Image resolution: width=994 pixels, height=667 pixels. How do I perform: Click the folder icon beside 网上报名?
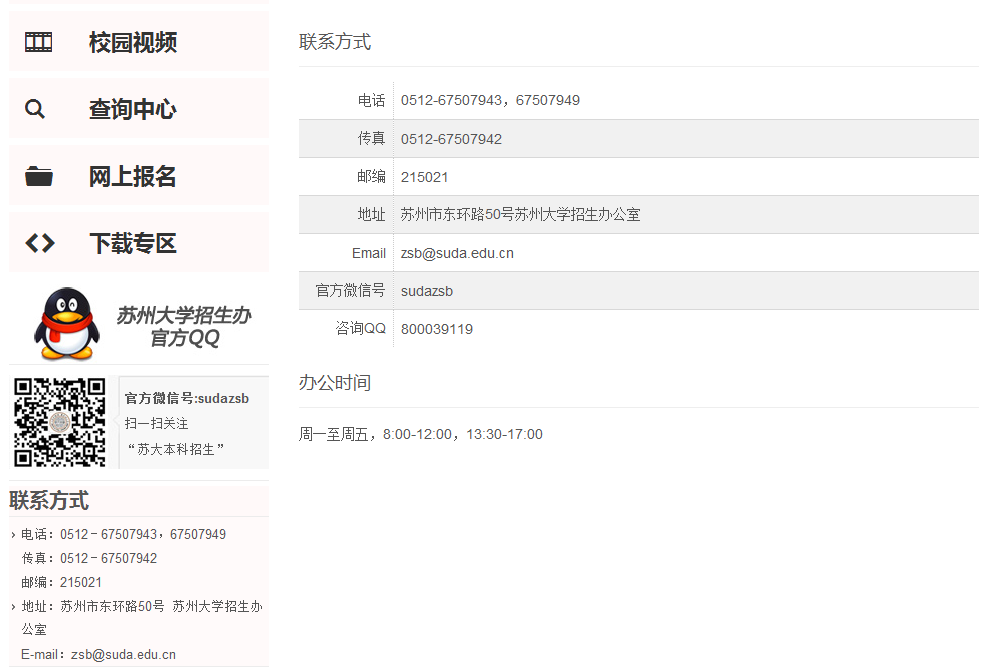pos(39,176)
